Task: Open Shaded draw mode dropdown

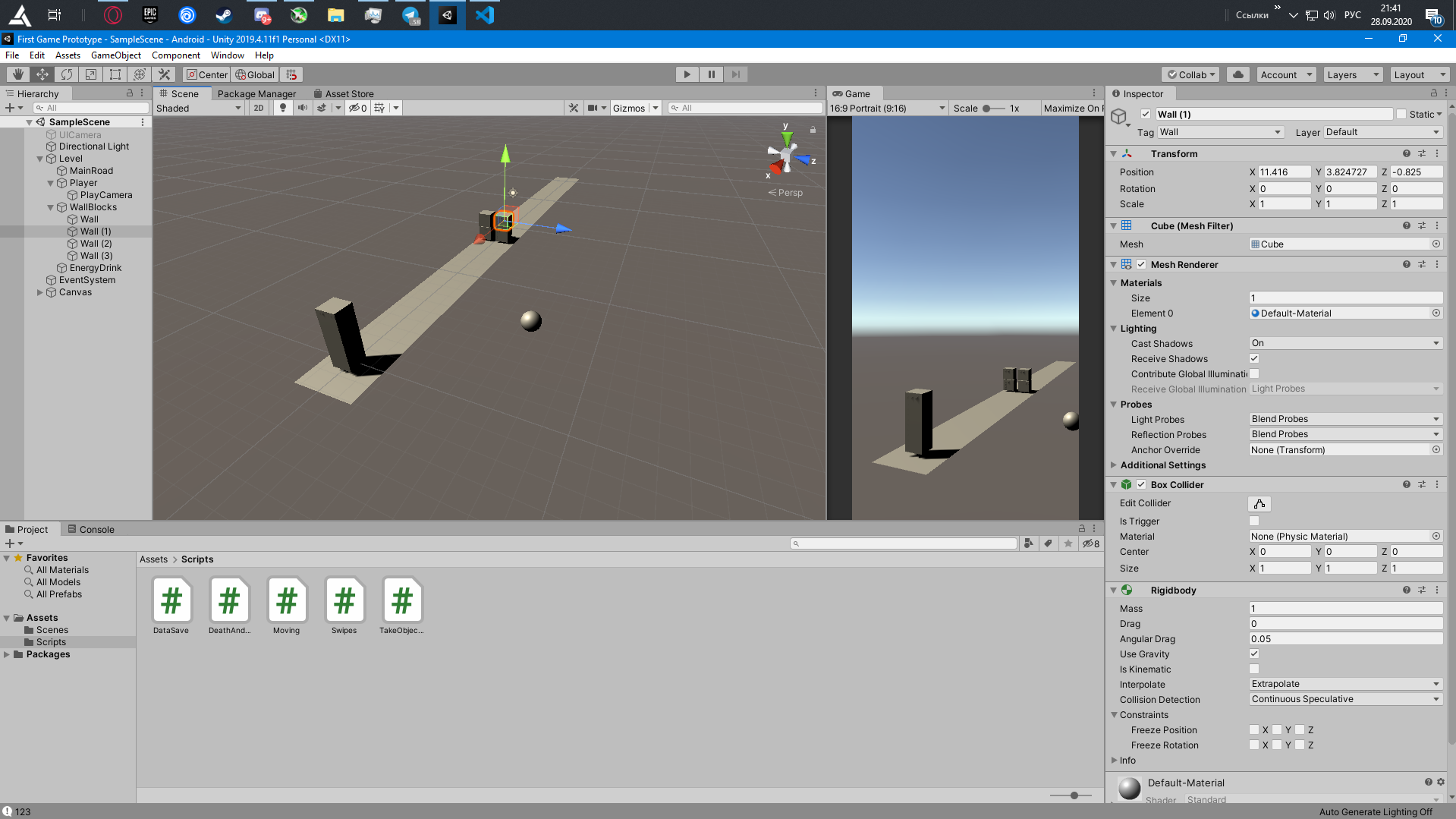Action: pyautogui.click(x=199, y=108)
